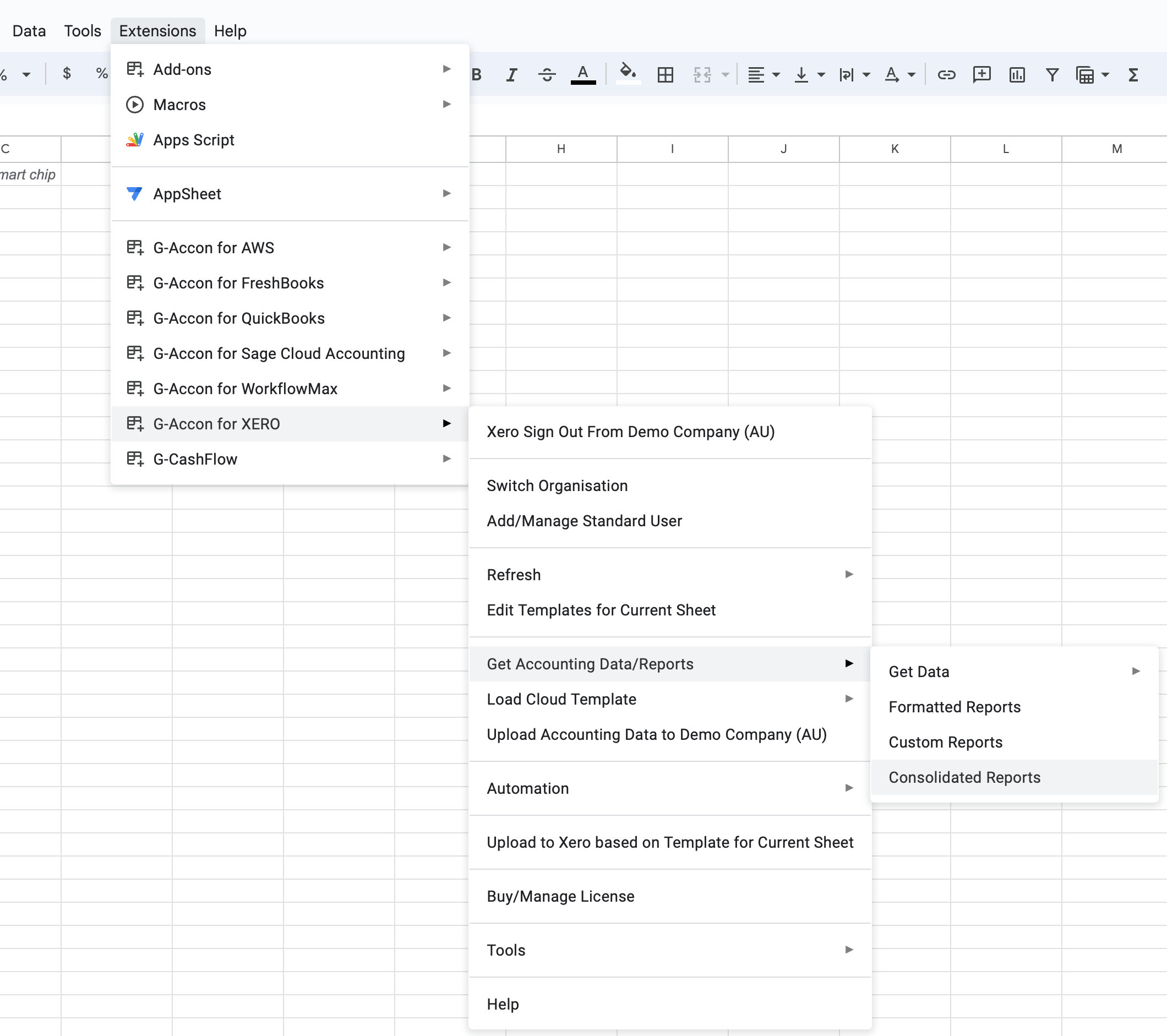1167x1036 pixels.
Task: Expand Load Cloud Template submenu
Action: pos(670,700)
